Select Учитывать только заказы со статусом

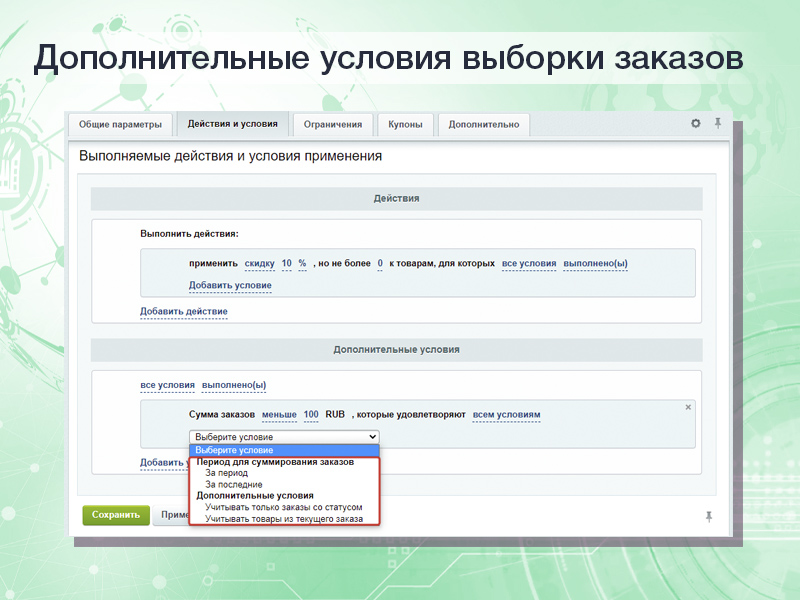click(x=283, y=507)
